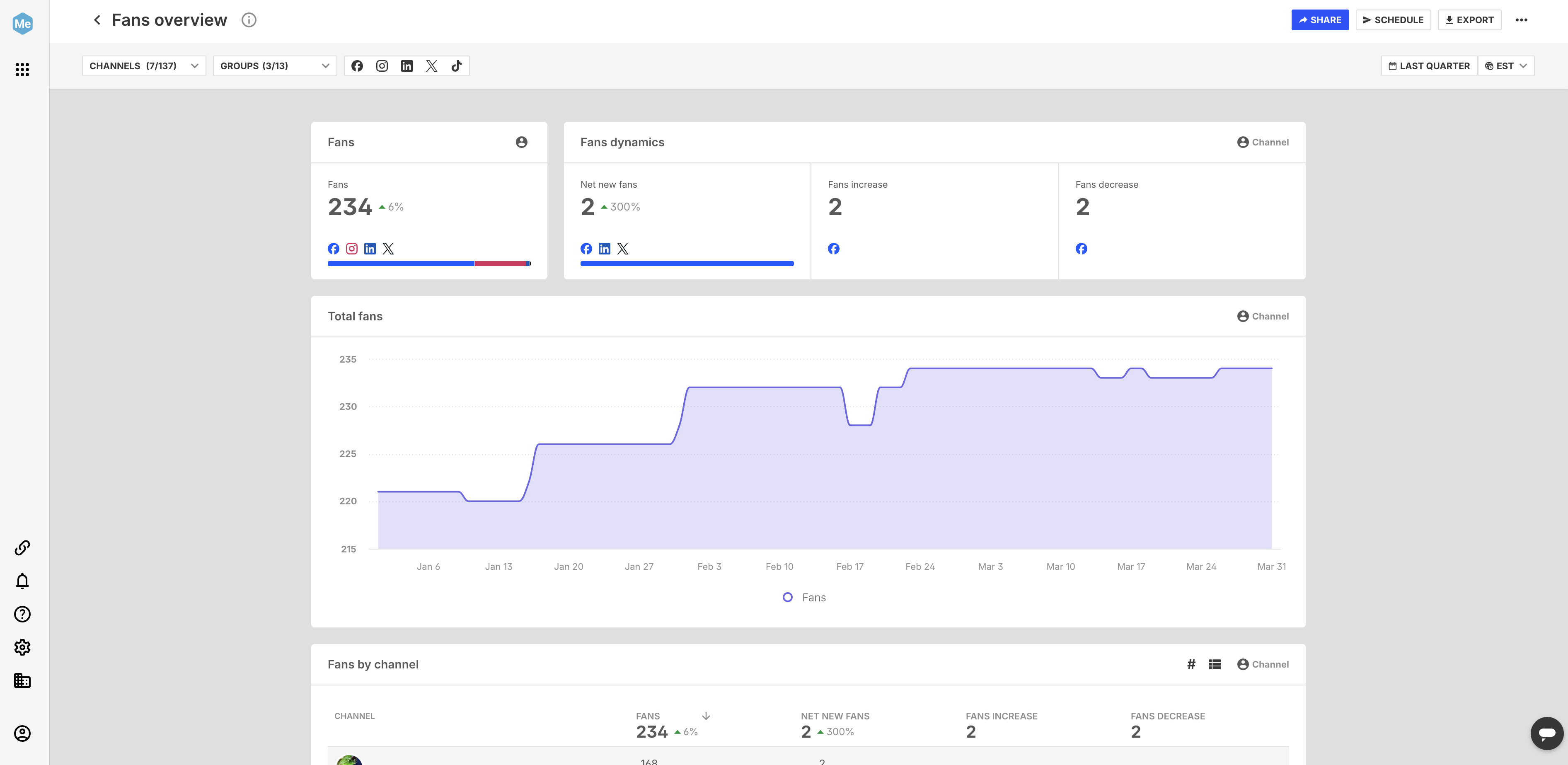Toggle the Facebook network filter
Image resolution: width=1568 pixels, height=765 pixels.
click(x=357, y=66)
